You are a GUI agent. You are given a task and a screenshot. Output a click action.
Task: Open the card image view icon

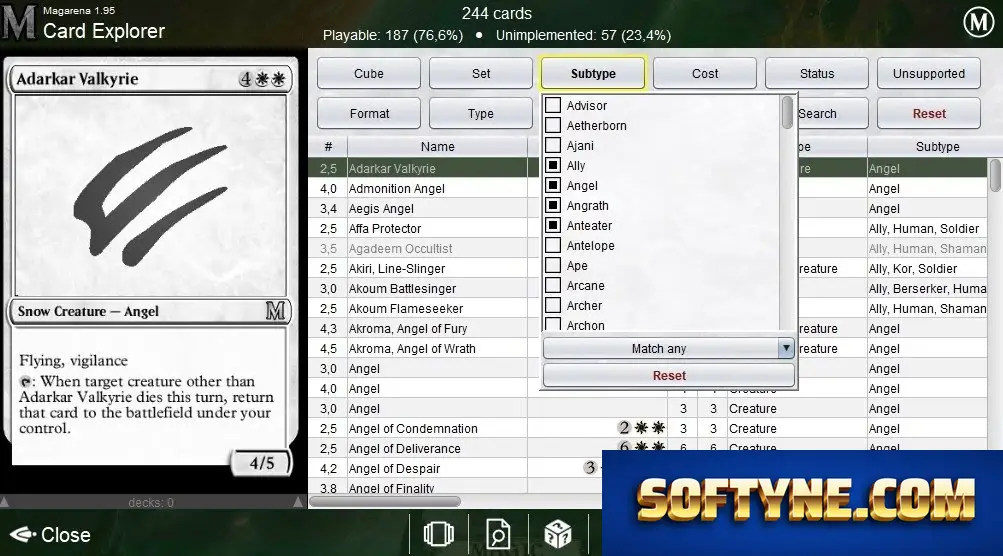click(439, 534)
